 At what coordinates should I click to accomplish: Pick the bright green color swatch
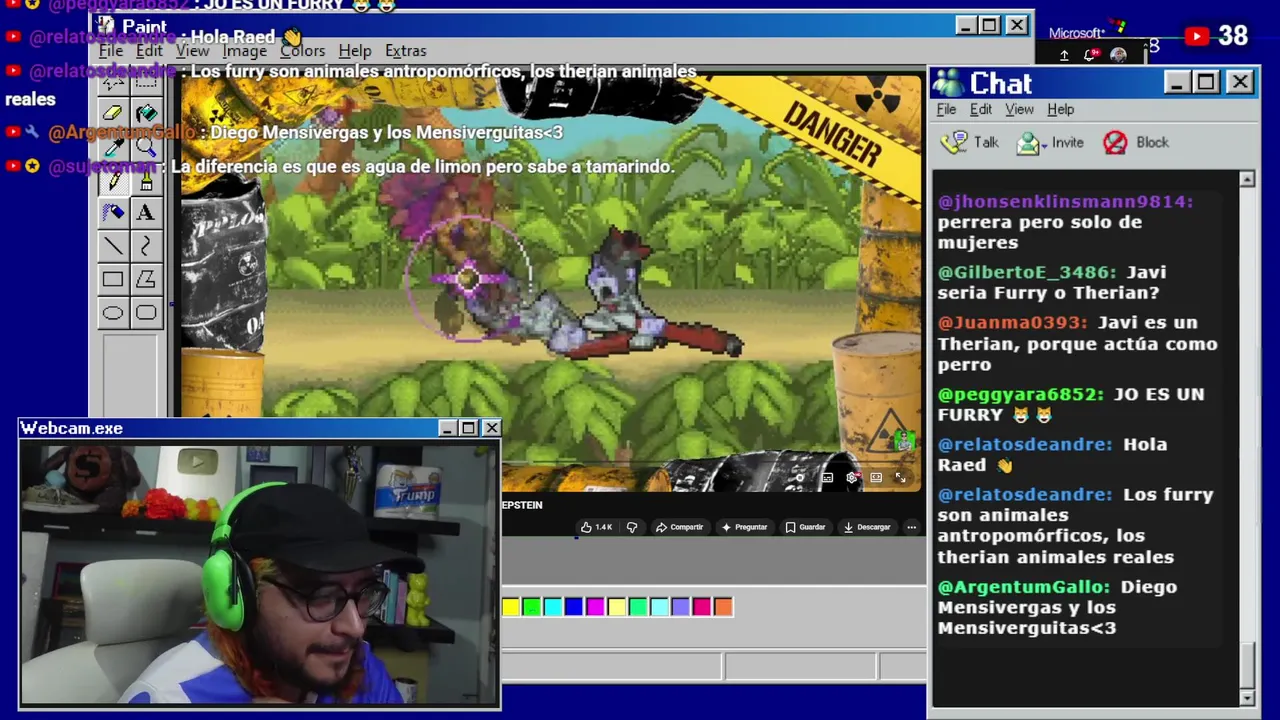tap(532, 606)
